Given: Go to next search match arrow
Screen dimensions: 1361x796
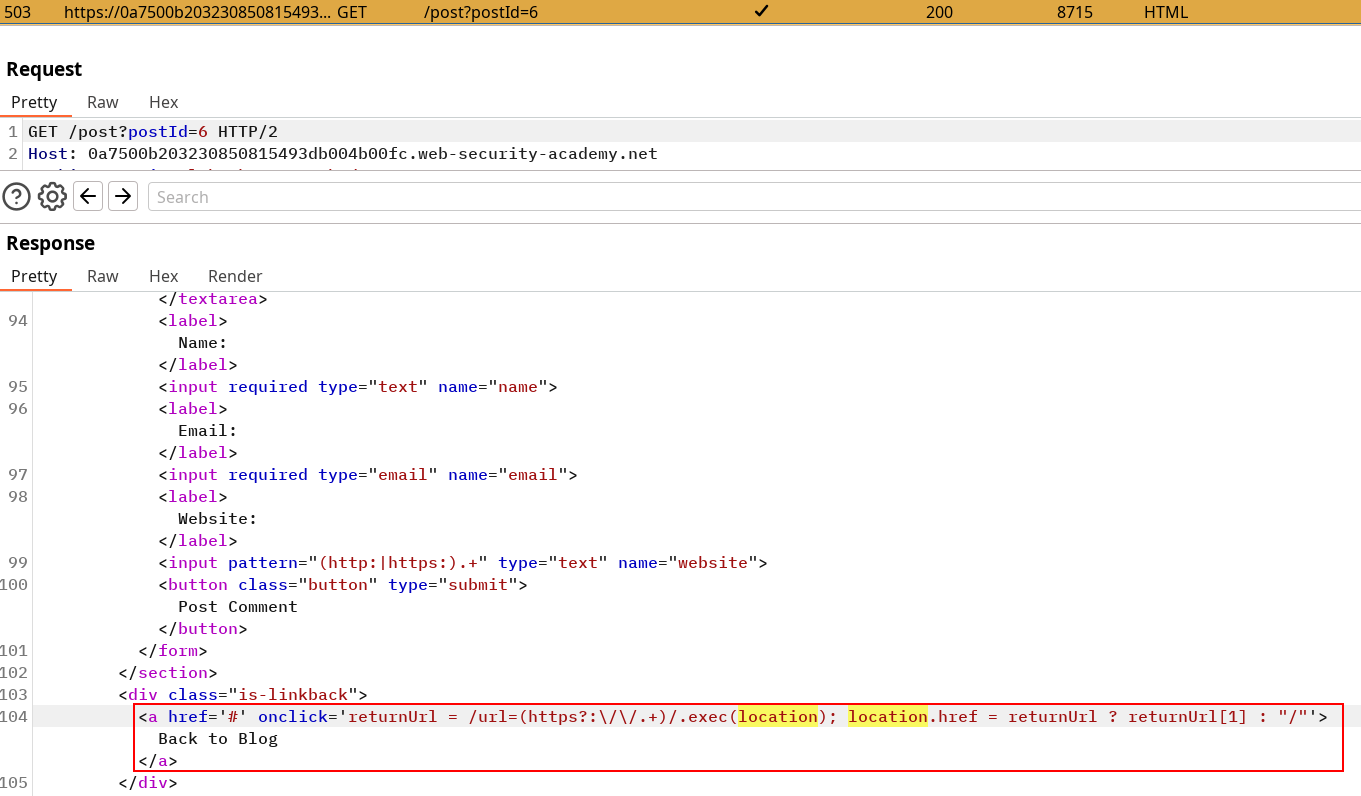Looking at the screenshot, I should pyautogui.click(x=123, y=197).
